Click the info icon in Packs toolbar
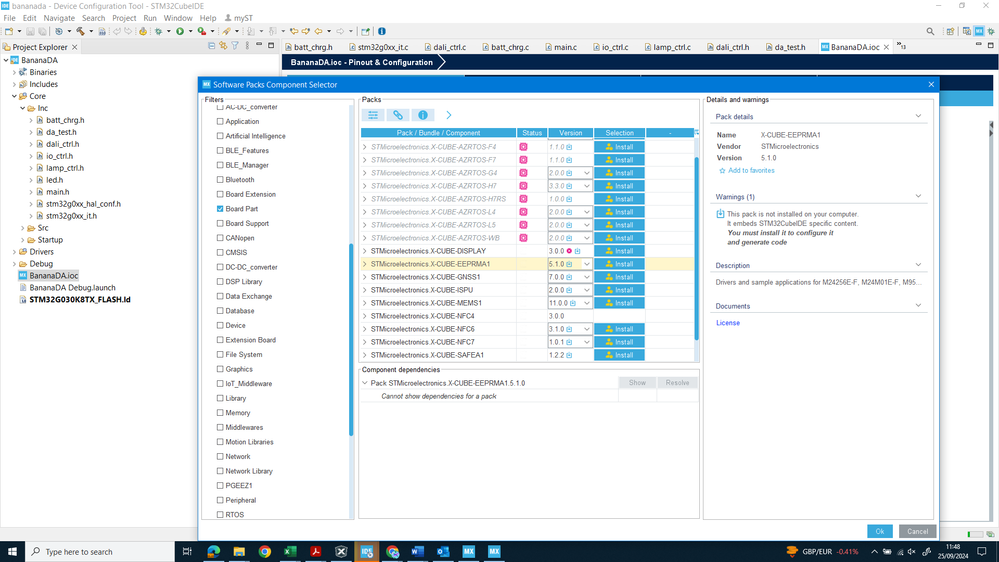This screenshot has width=999, height=562. (x=423, y=116)
